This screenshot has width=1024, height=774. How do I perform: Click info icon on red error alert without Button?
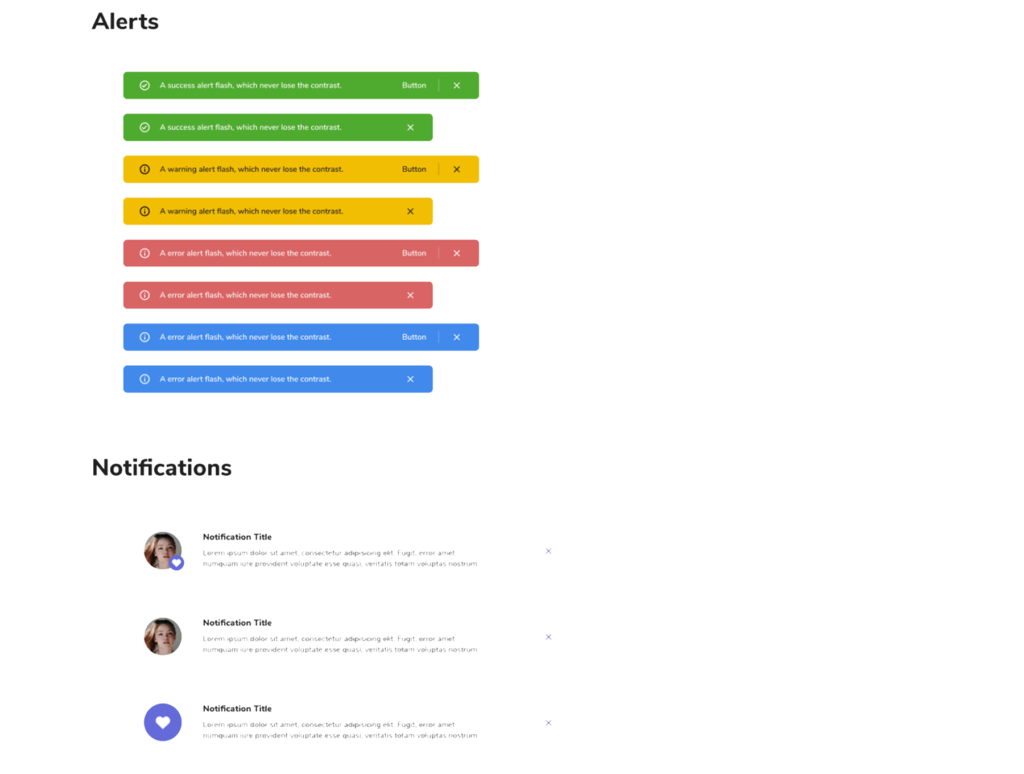(145, 296)
